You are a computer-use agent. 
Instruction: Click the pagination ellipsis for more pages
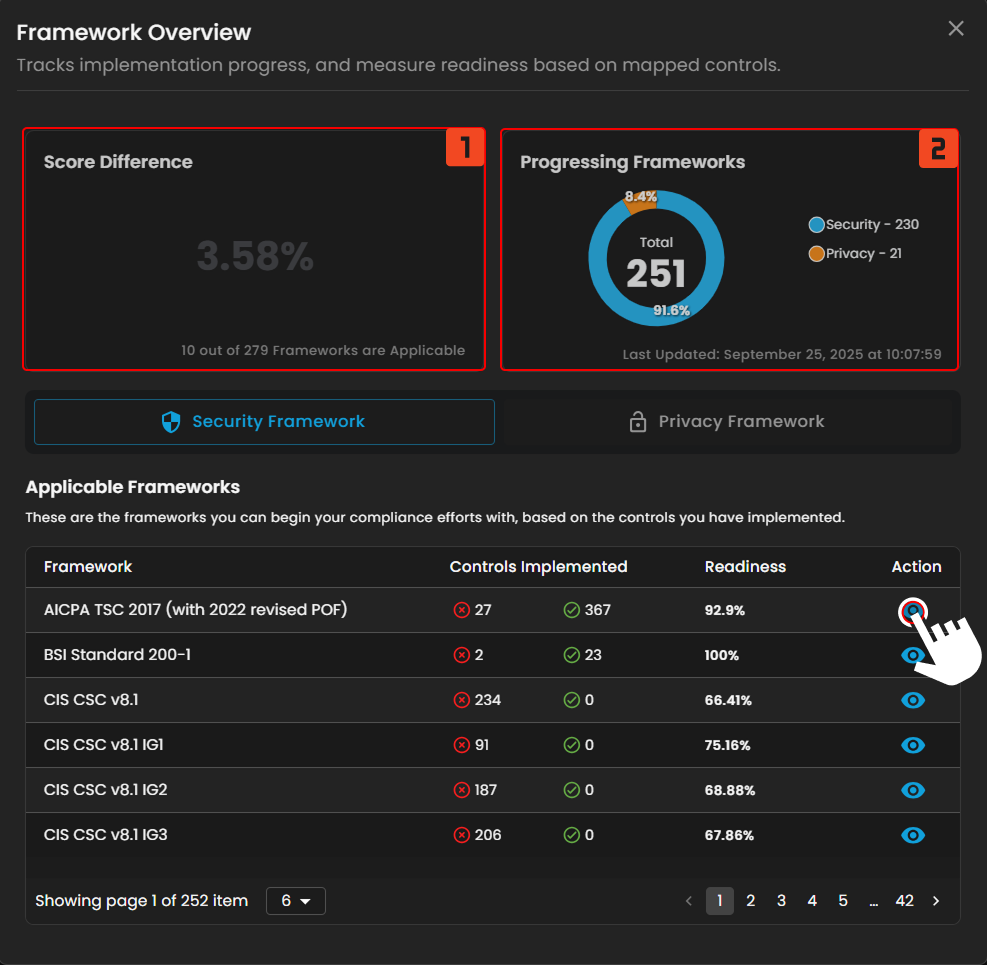[x=874, y=901]
